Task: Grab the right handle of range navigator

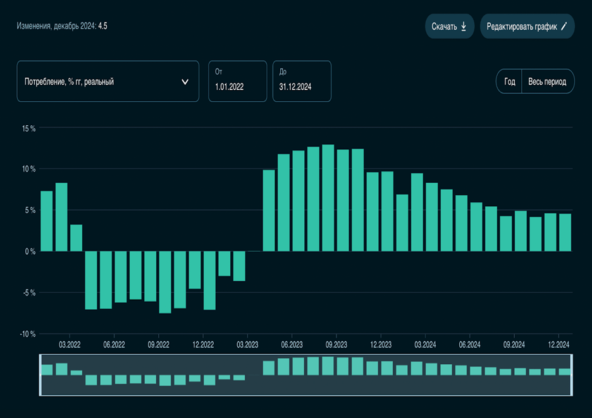Action: click(x=572, y=375)
